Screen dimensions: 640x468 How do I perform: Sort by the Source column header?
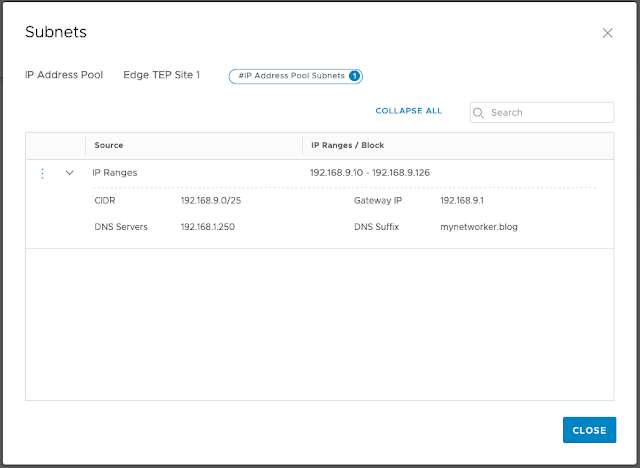(x=109, y=145)
